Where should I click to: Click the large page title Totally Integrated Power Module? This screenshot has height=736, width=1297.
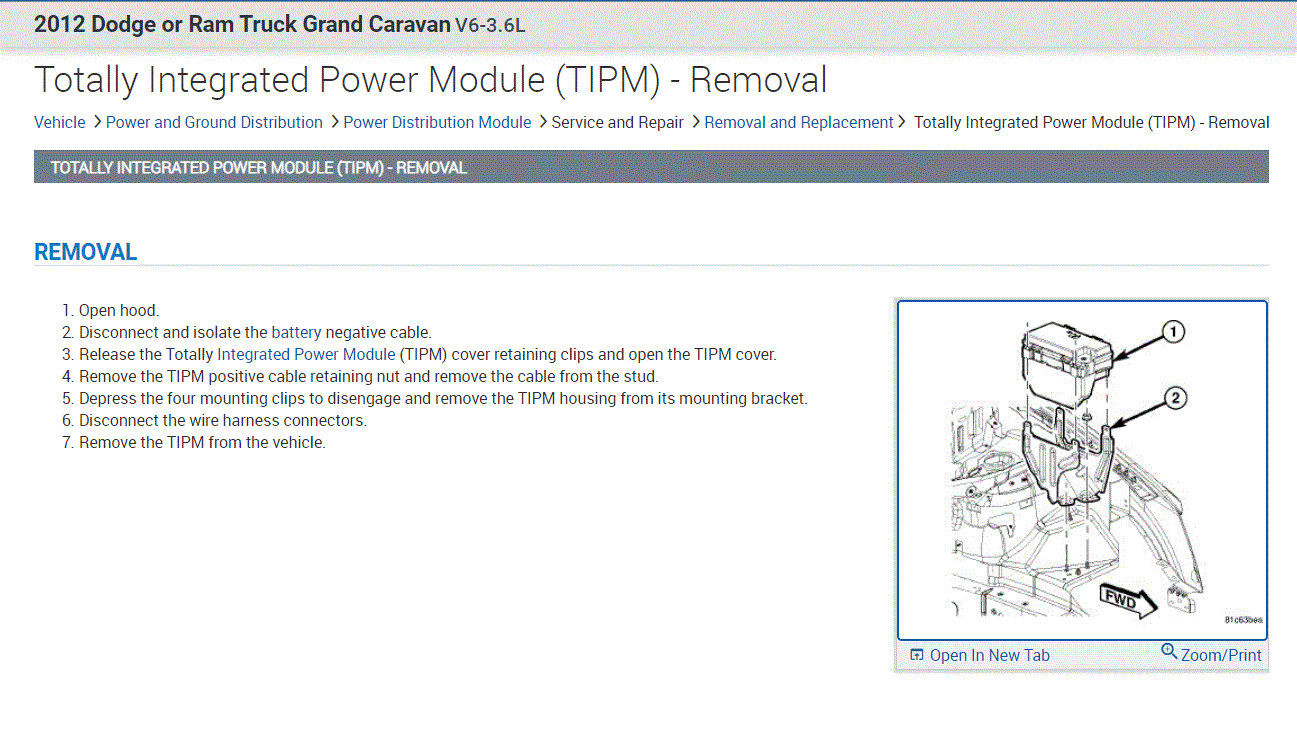pos(431,80)
